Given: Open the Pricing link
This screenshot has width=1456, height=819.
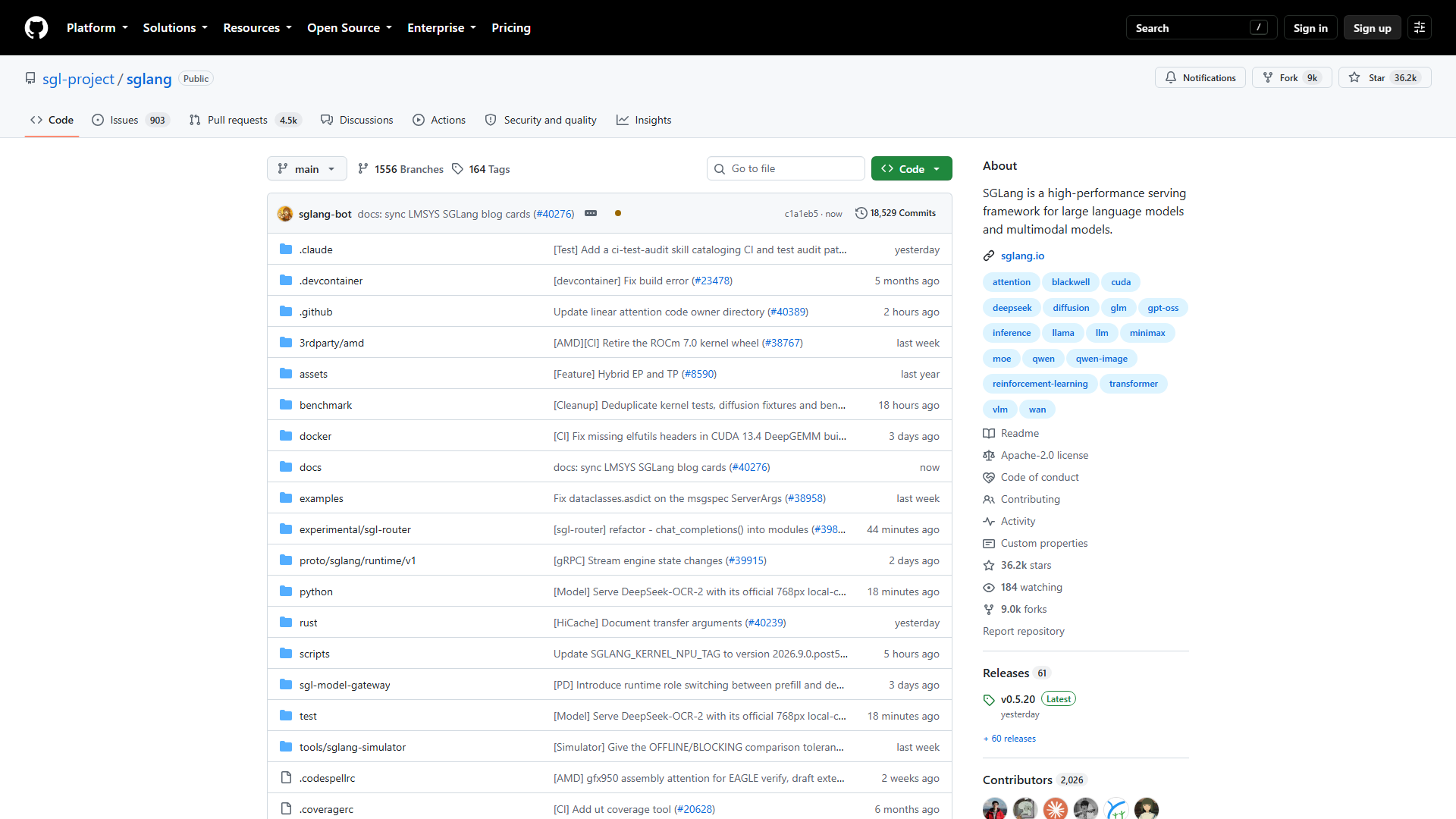Looking at the screenshot, I should [511, 28].
